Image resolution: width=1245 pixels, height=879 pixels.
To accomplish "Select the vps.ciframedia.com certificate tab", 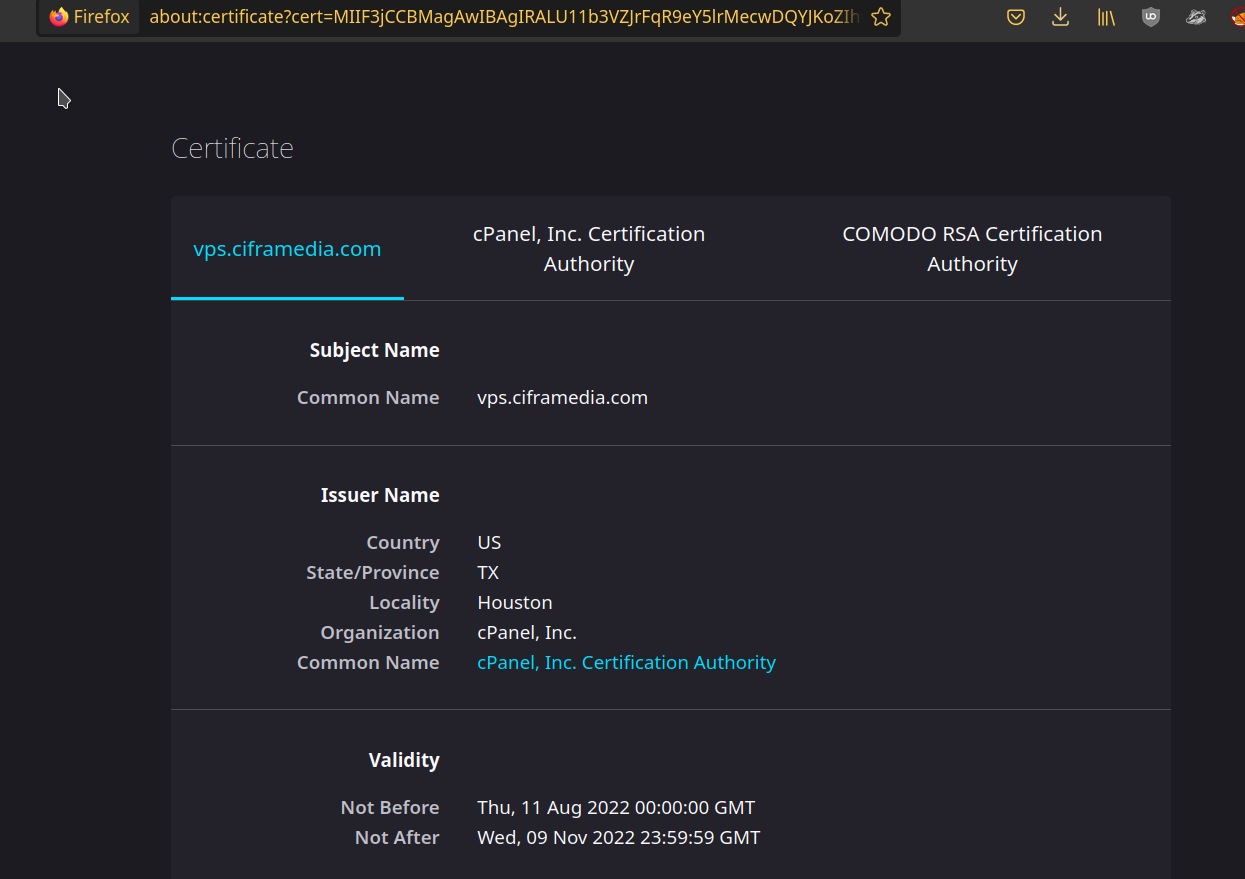I will pos(287,249).
